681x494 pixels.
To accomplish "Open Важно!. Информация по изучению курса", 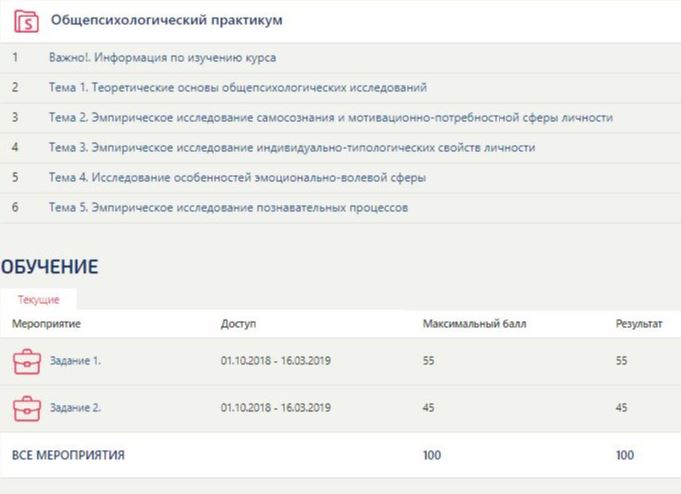I will pos(162,58).
